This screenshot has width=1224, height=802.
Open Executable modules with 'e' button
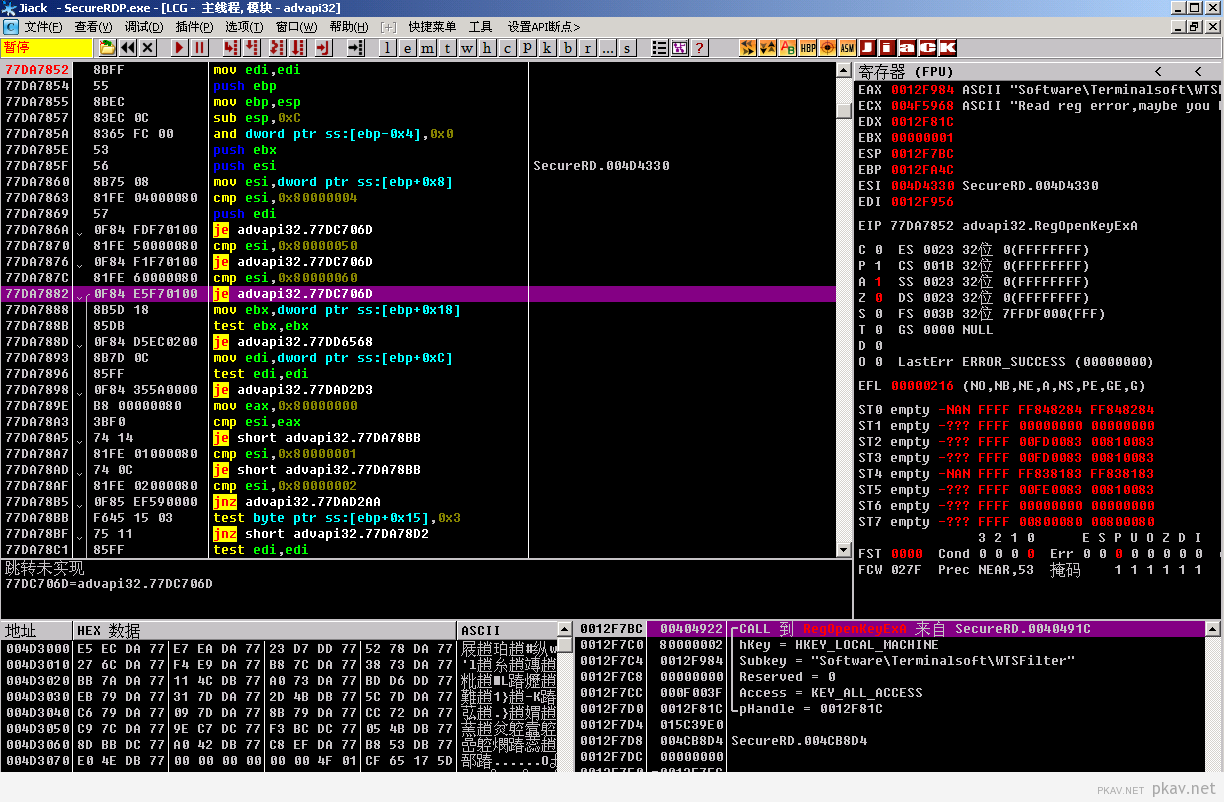click(x=408, y=48)
